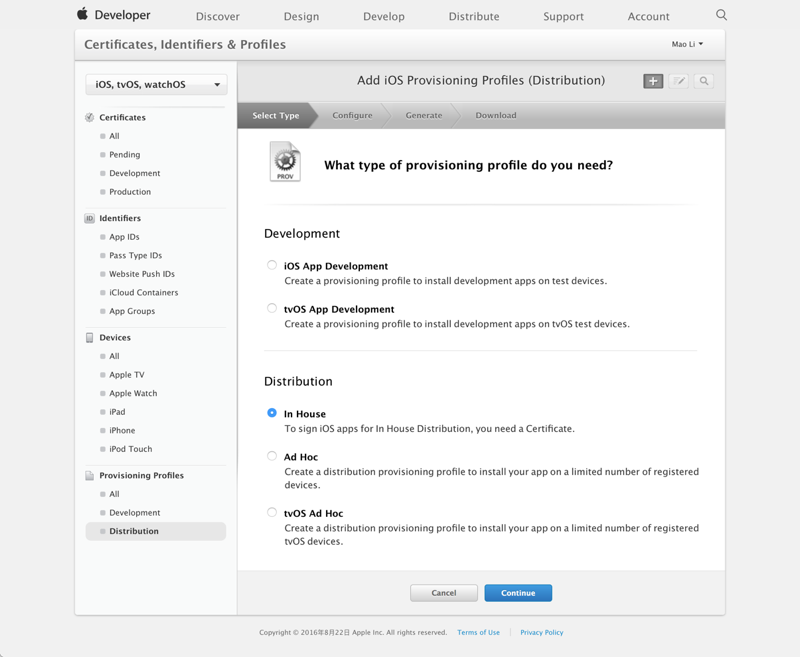
Task: Open the iOS, tvOS, watchOS platform dropdown
Action: point(156,85)
